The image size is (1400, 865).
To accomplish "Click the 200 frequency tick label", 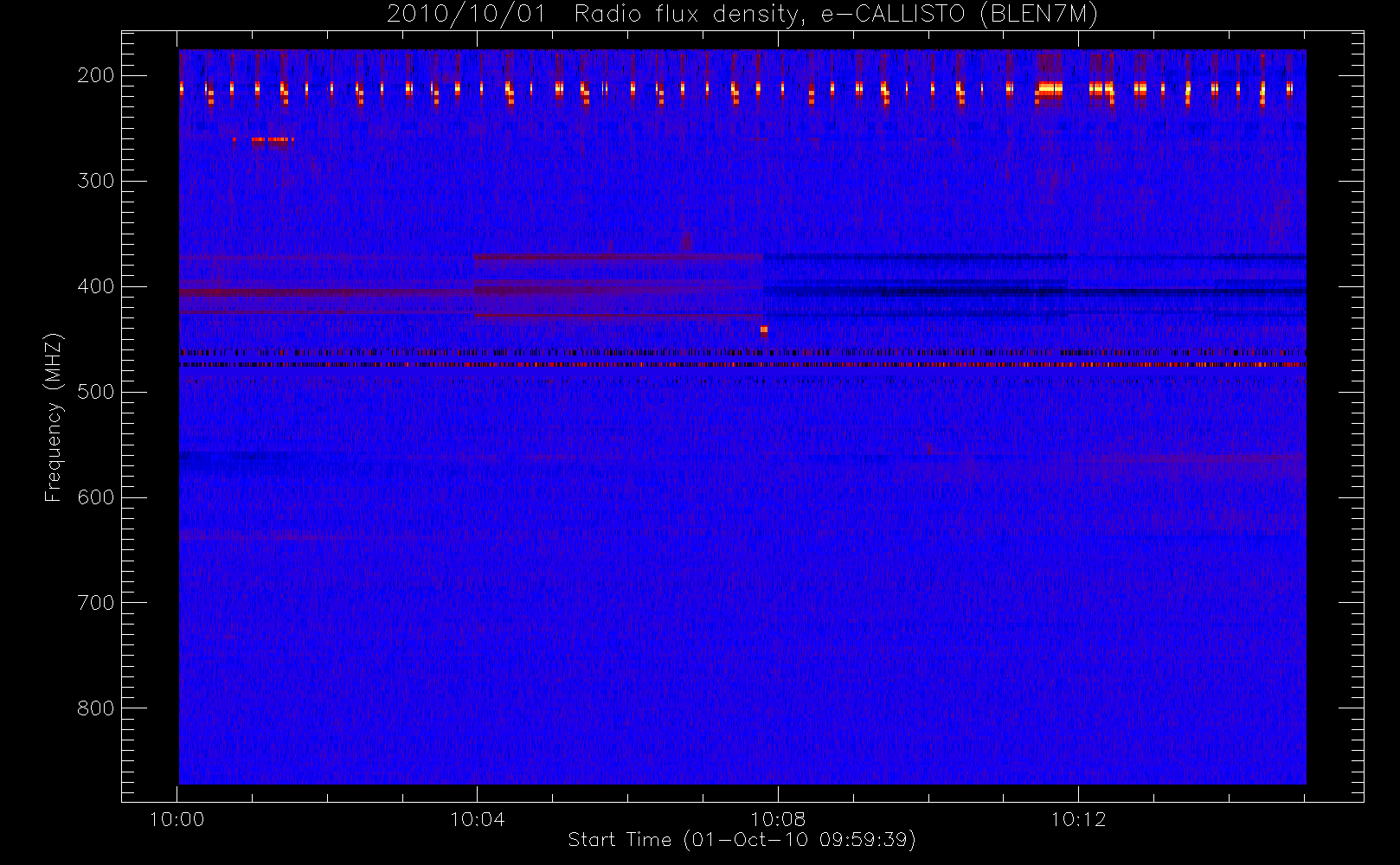I will pyautogui.click(x=95, y=75).
